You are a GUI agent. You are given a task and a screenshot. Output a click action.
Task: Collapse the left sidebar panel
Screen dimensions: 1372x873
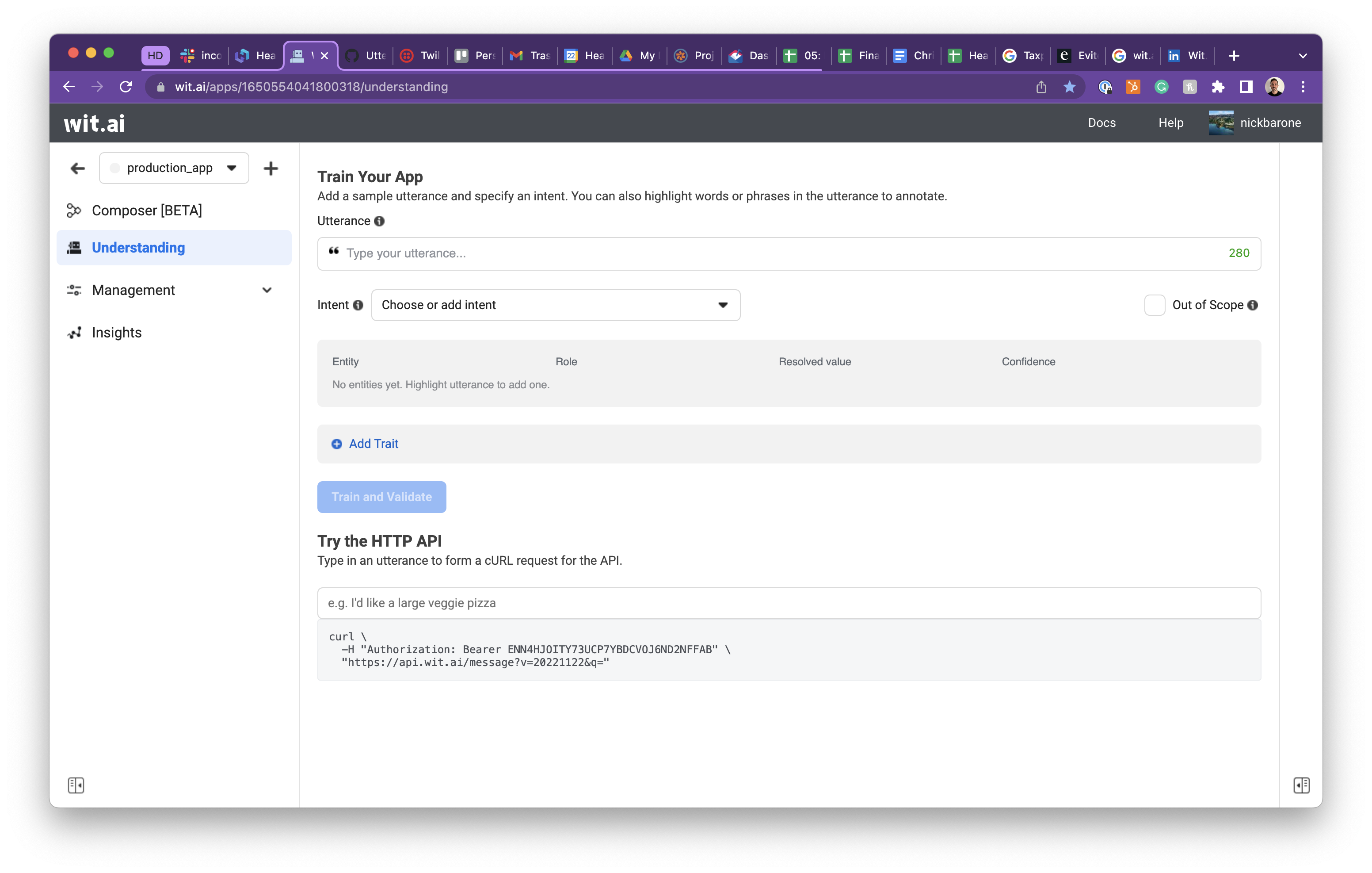click(x=76, y=785)
